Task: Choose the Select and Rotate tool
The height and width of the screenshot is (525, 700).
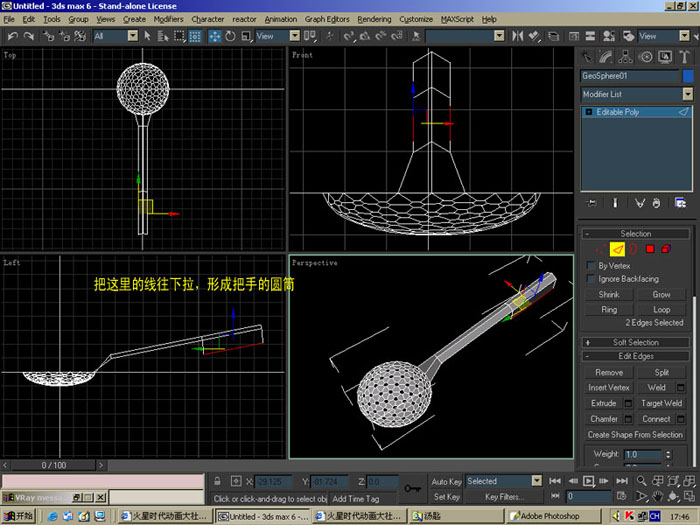Action: coord(230,36)
